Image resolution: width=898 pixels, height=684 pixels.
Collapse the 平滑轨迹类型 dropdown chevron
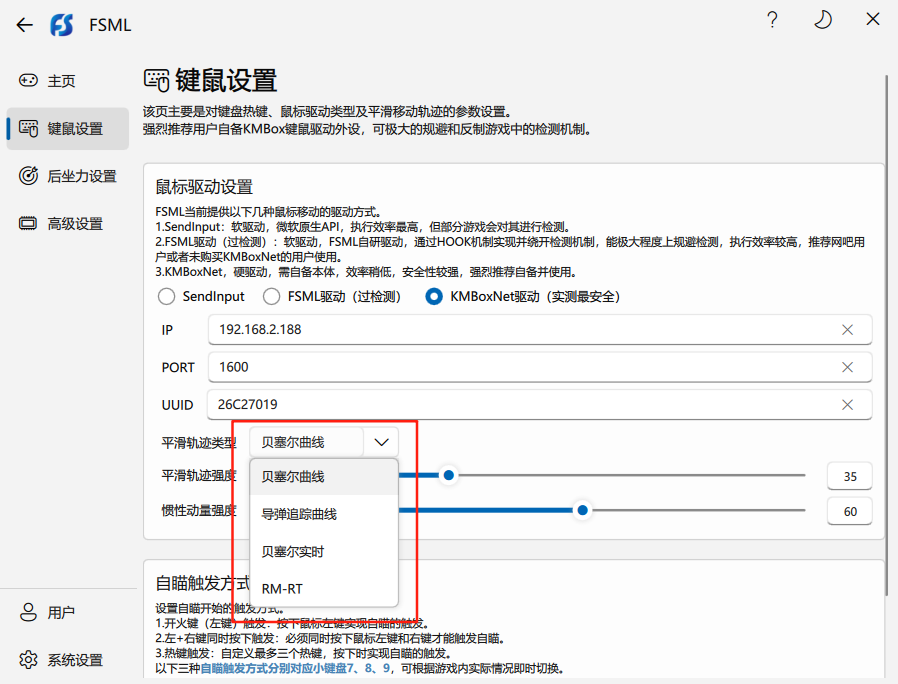tap(381, 442)
